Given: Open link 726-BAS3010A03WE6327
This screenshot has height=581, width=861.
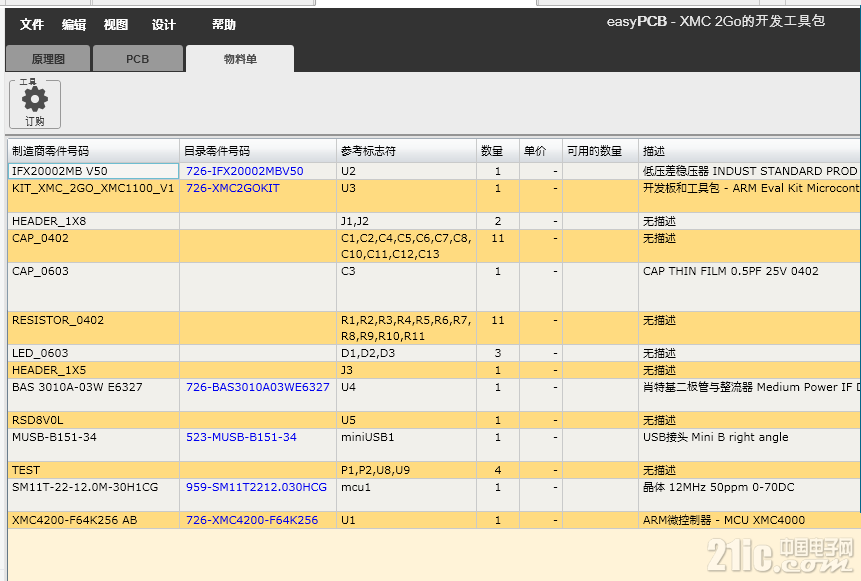Looking at the screenshot, I should [258, 387].
